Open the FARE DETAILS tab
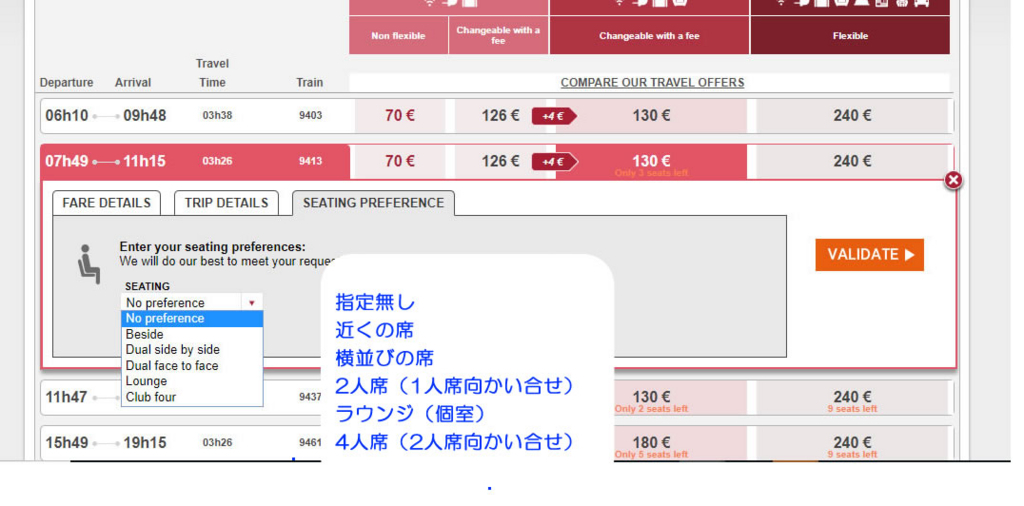The width and height of the screenshot is (1024, 506). [106, 203]
